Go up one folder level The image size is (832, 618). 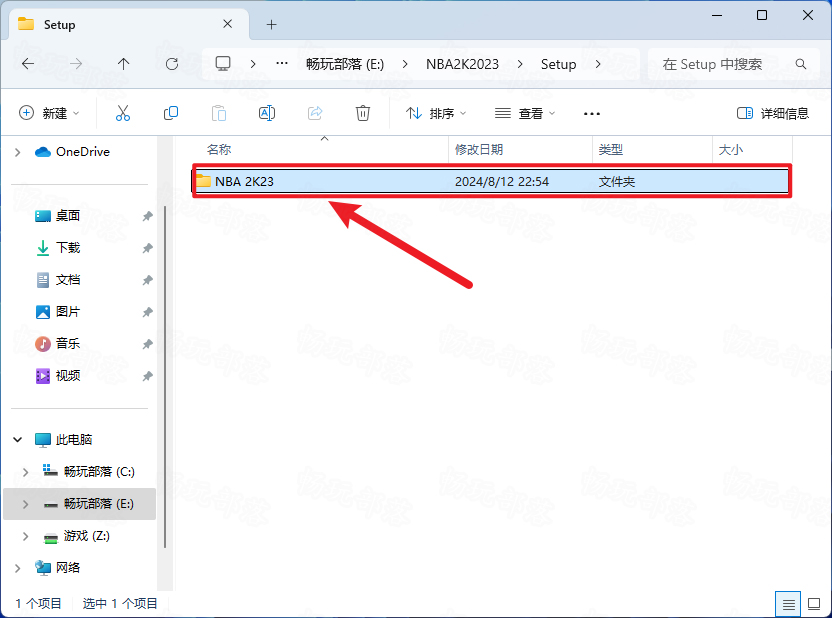point(124,64)
